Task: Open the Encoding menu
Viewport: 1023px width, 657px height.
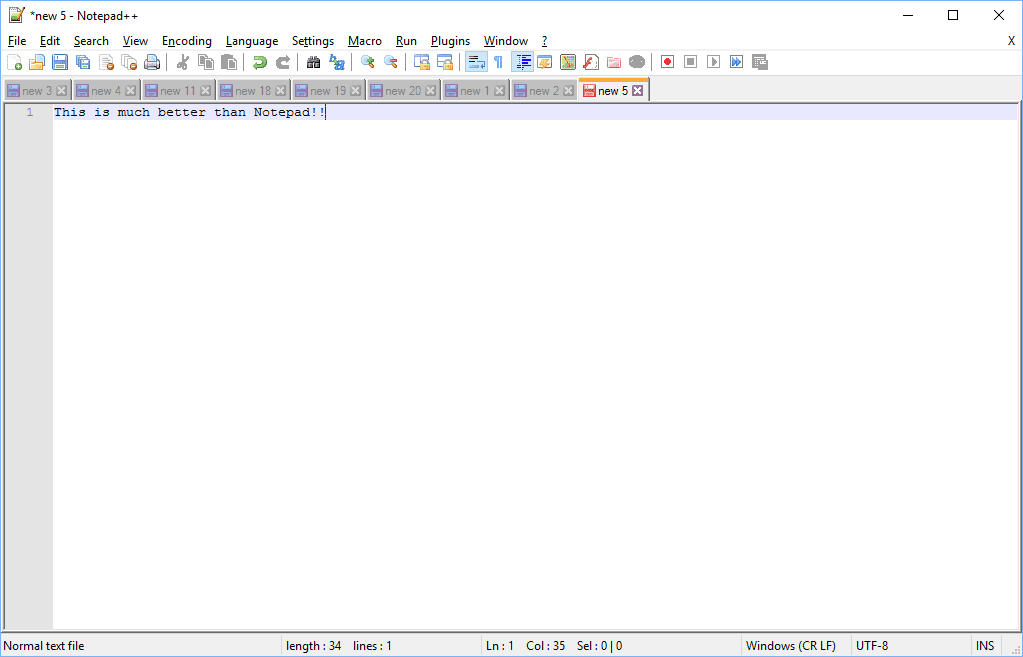Action: (x=187, y=41)
